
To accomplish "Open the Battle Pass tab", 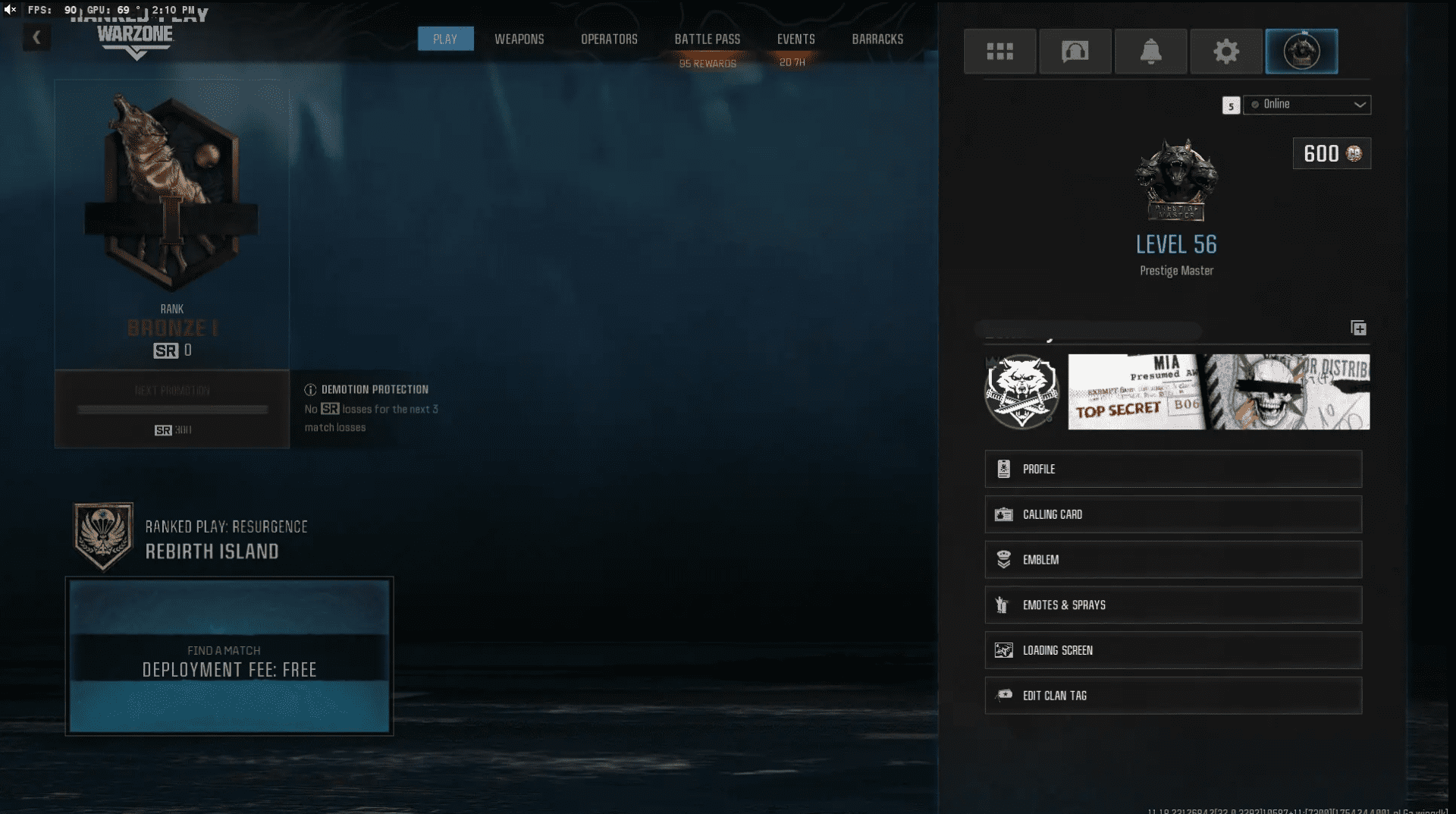I will [707, 39].
